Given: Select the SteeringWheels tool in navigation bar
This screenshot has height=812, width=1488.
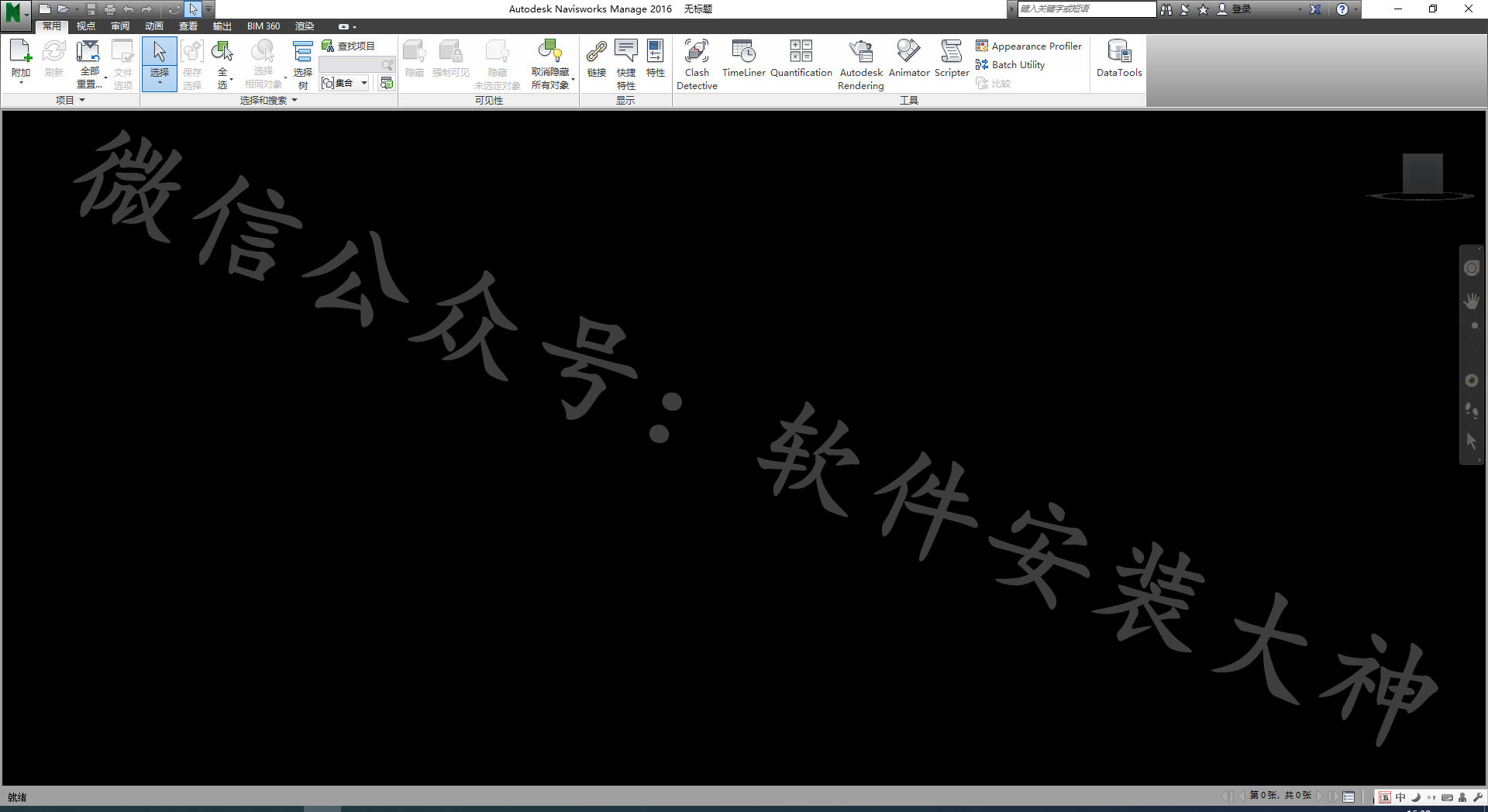Looking at the screenshot, I should (x=1472, y=268).
